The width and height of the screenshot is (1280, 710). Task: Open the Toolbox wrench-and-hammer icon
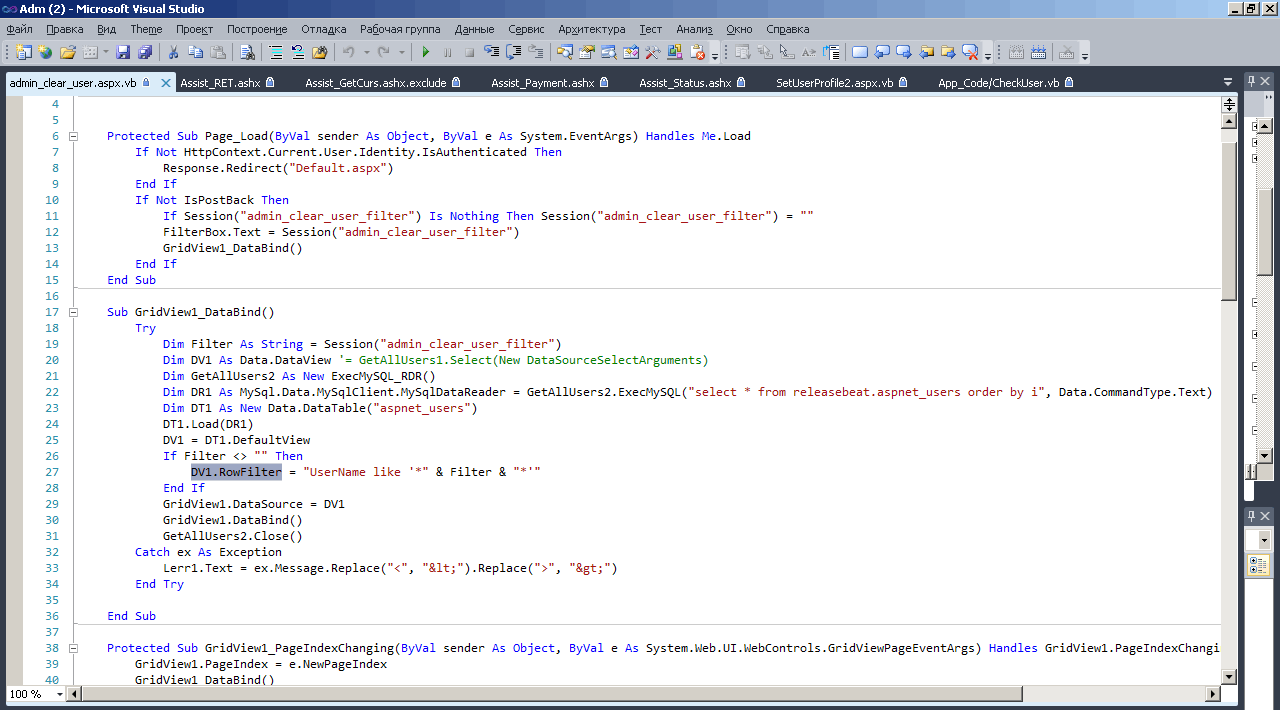pyautogui.click(x=651, y=52)
